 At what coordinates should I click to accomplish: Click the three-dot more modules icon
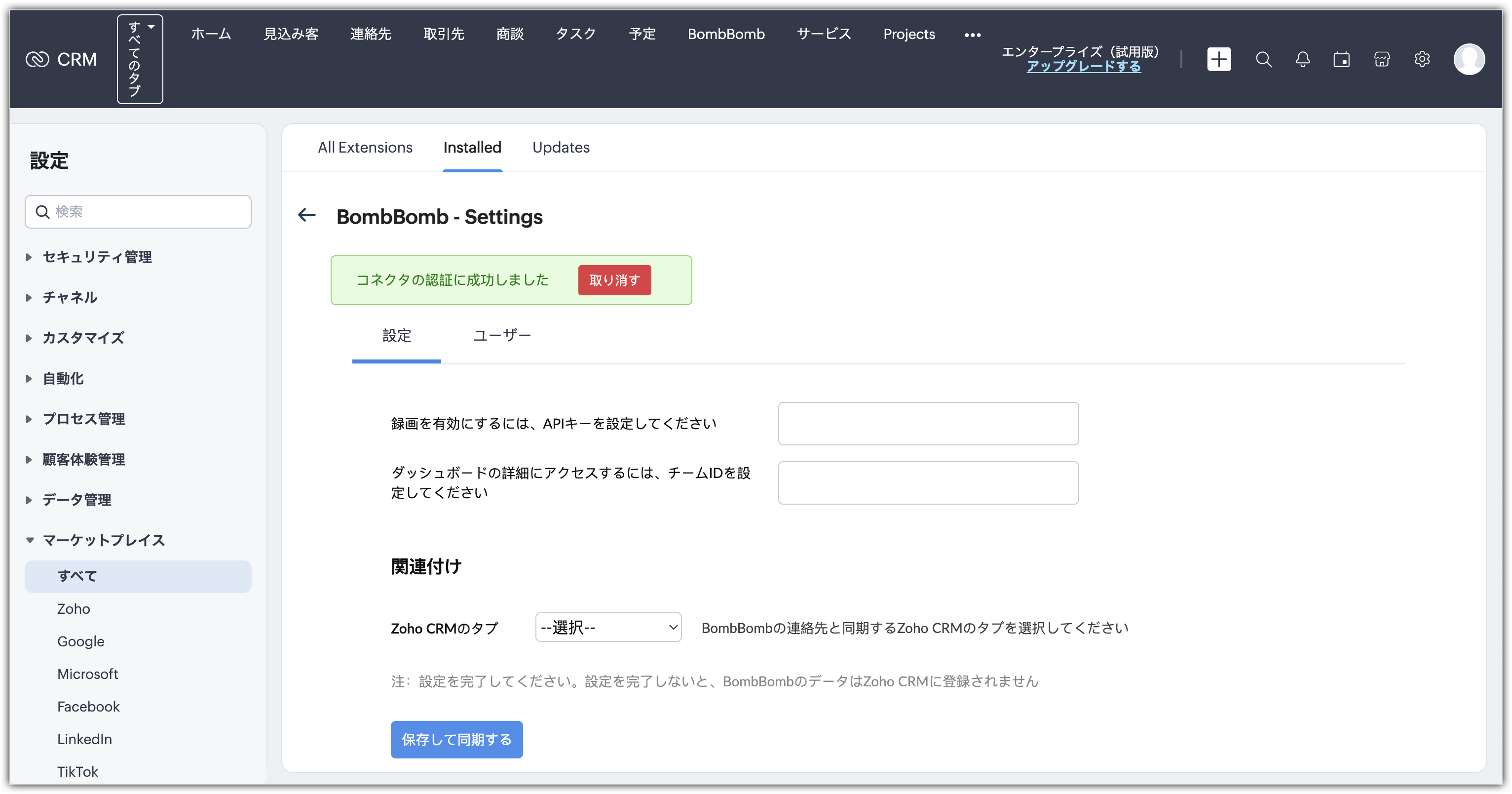[x=972, y=35]
